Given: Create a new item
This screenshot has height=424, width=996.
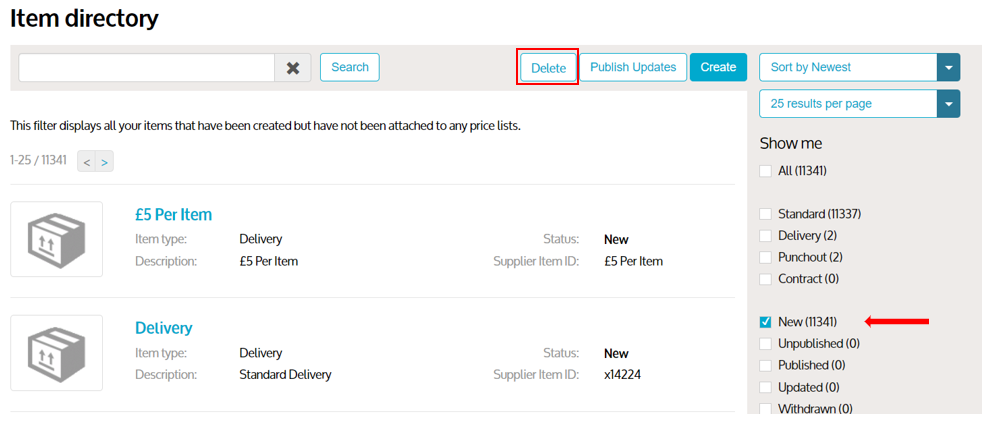Looking at the screenshot, I should pos(718,67).
